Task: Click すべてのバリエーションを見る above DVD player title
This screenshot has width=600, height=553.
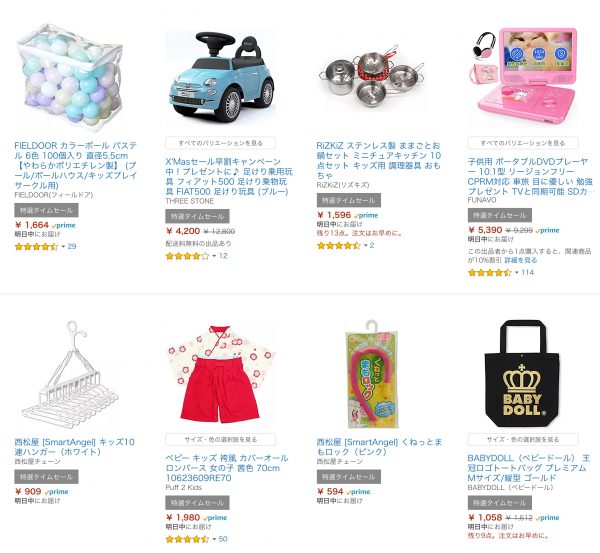Action: (x=523, y=143)
